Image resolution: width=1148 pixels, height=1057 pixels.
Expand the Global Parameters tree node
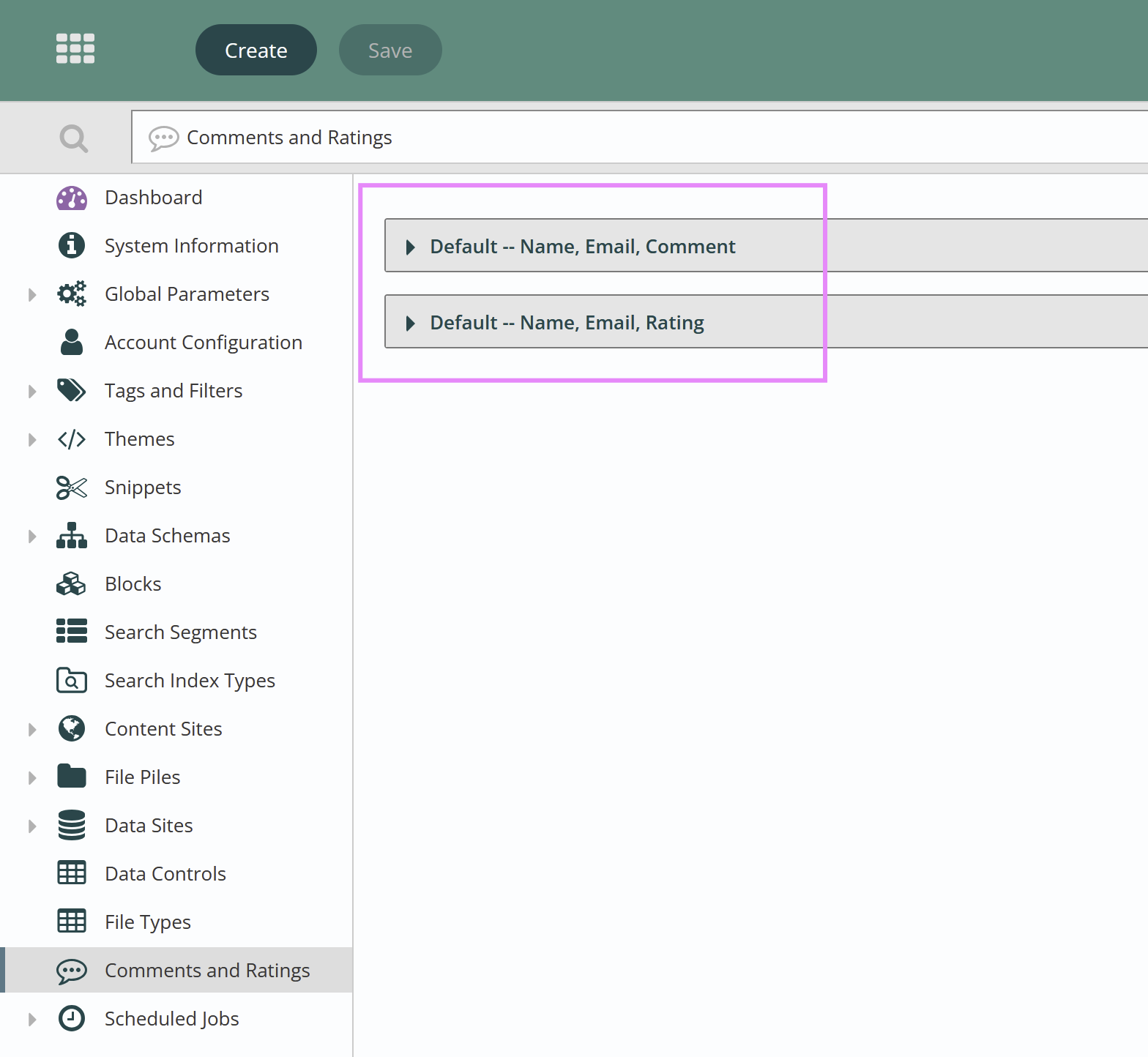(x=32, y=294)
